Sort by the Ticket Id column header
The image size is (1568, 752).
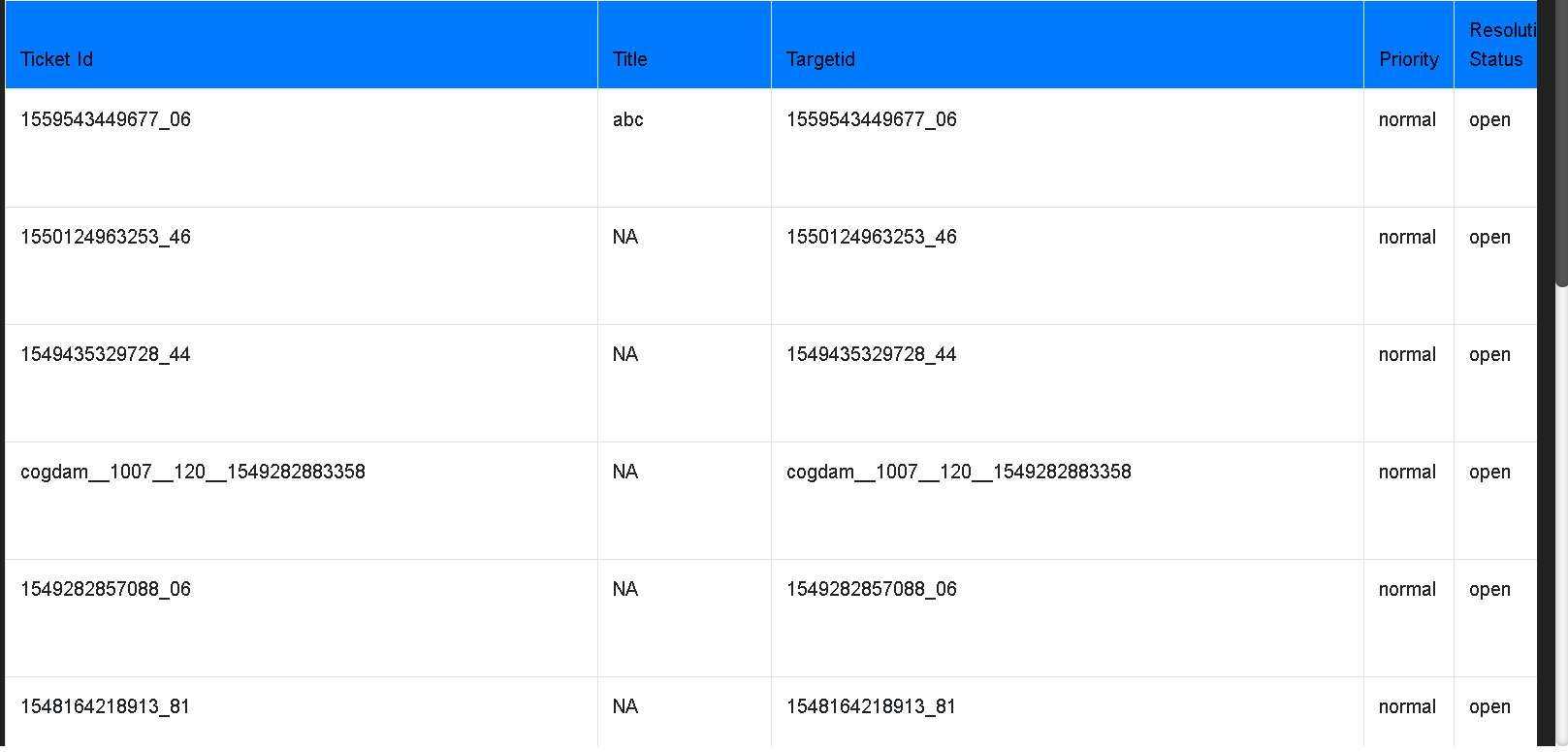(302, 45)
